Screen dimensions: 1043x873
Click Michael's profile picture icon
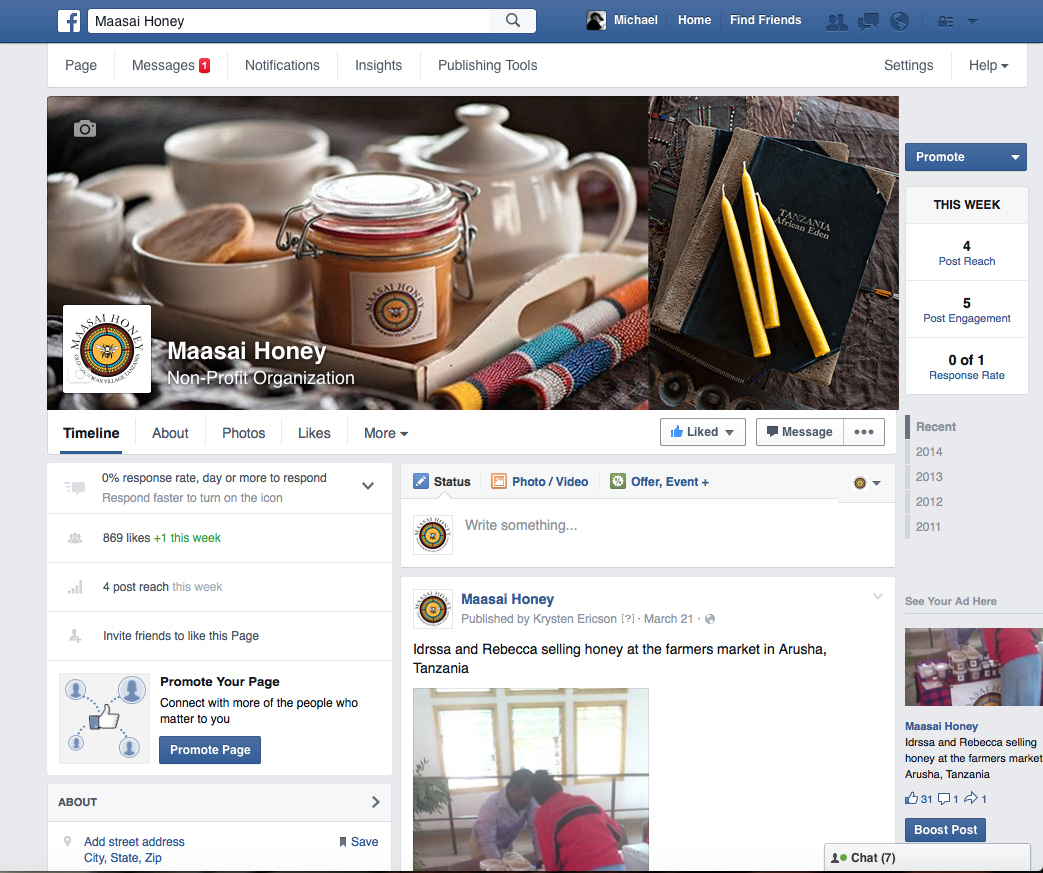click(x=596, y=21)
